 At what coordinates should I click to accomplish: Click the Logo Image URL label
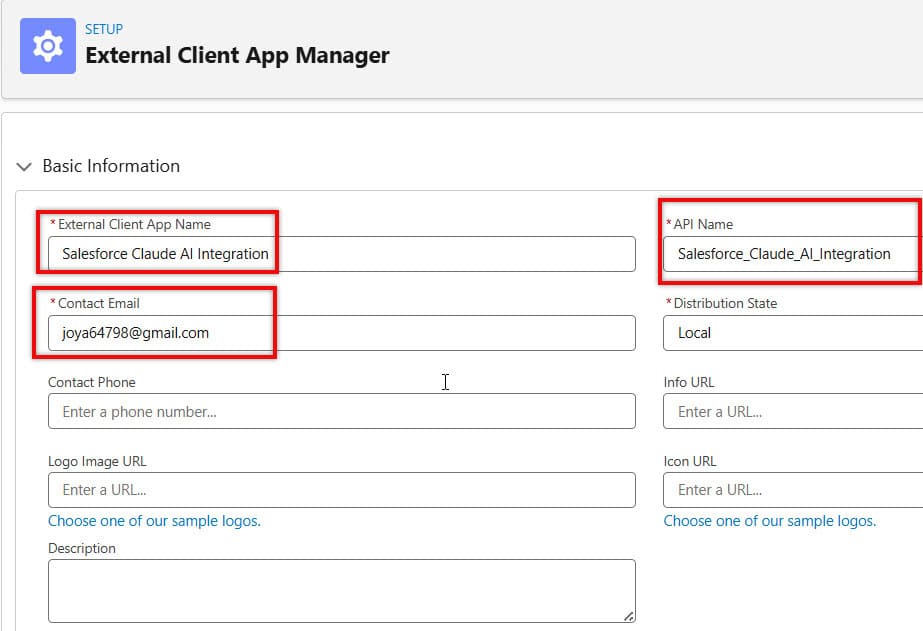pos(97,461)
